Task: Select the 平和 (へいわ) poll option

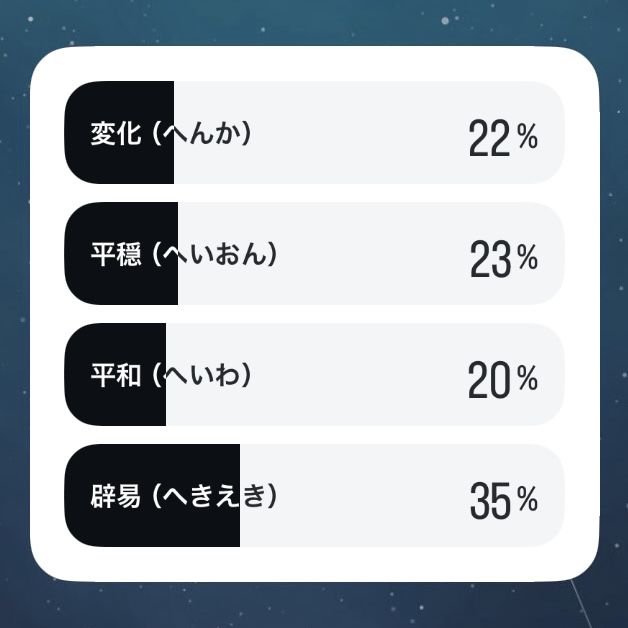Action: [314, 374]
